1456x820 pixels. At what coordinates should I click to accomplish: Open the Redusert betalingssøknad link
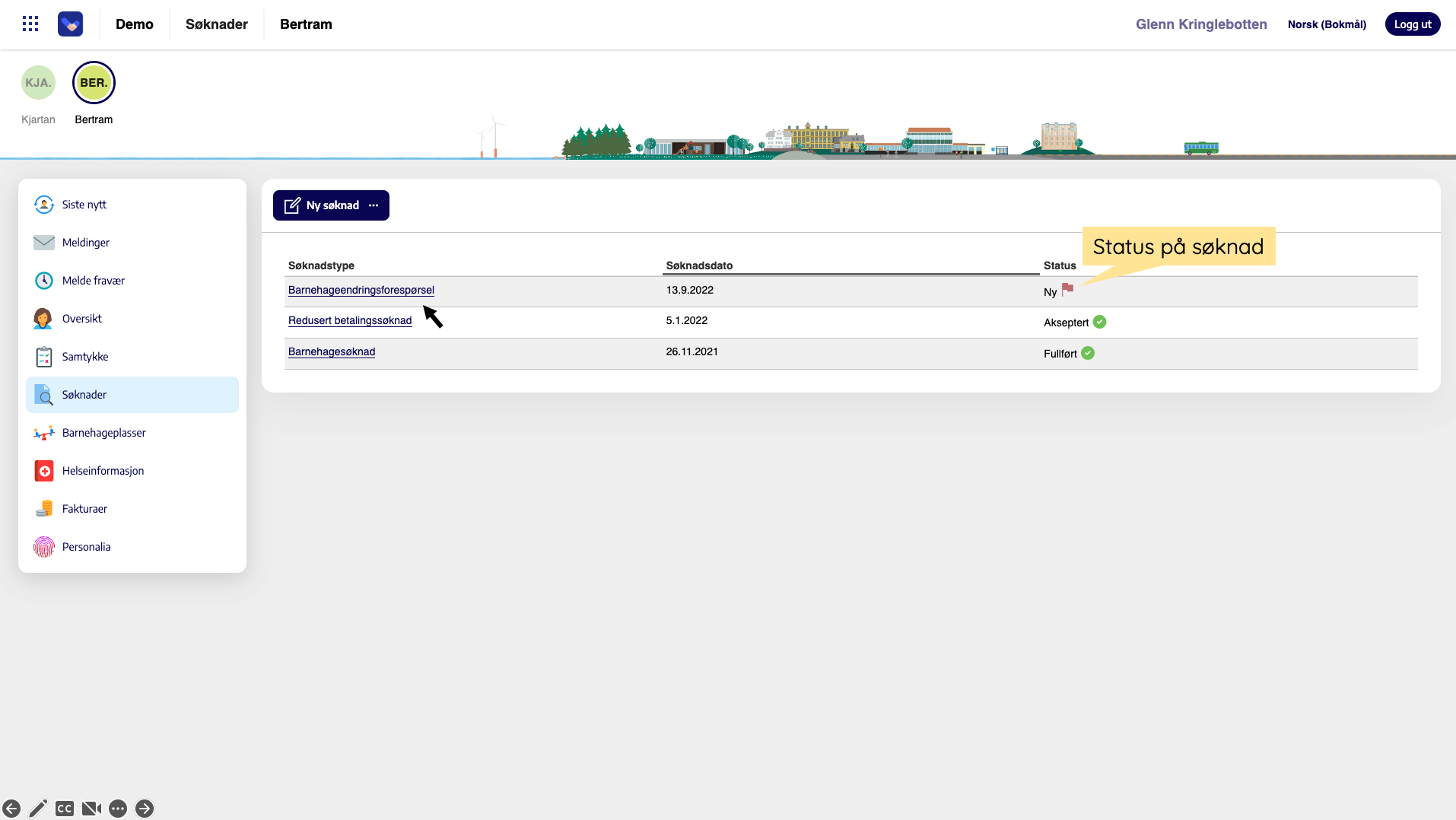pyautogui.click(x=349, y=320)
